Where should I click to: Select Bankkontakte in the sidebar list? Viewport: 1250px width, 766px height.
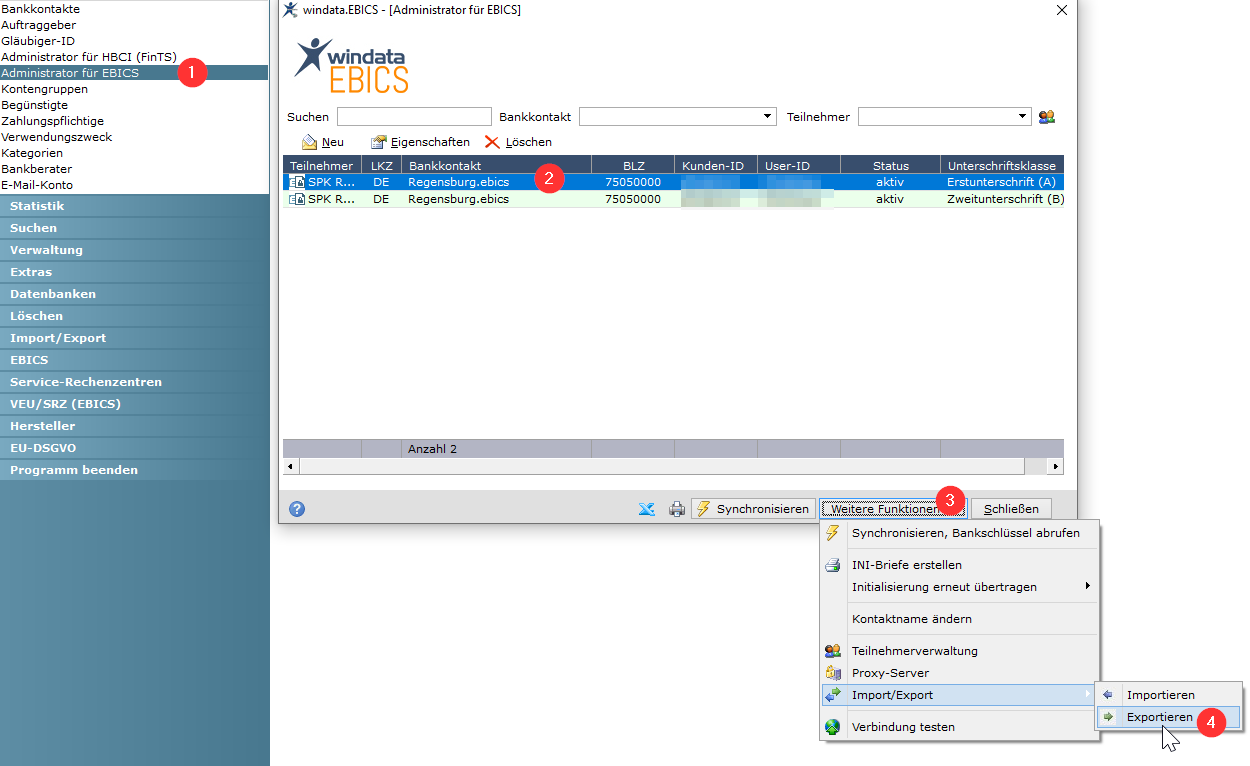tap(41, 9)
